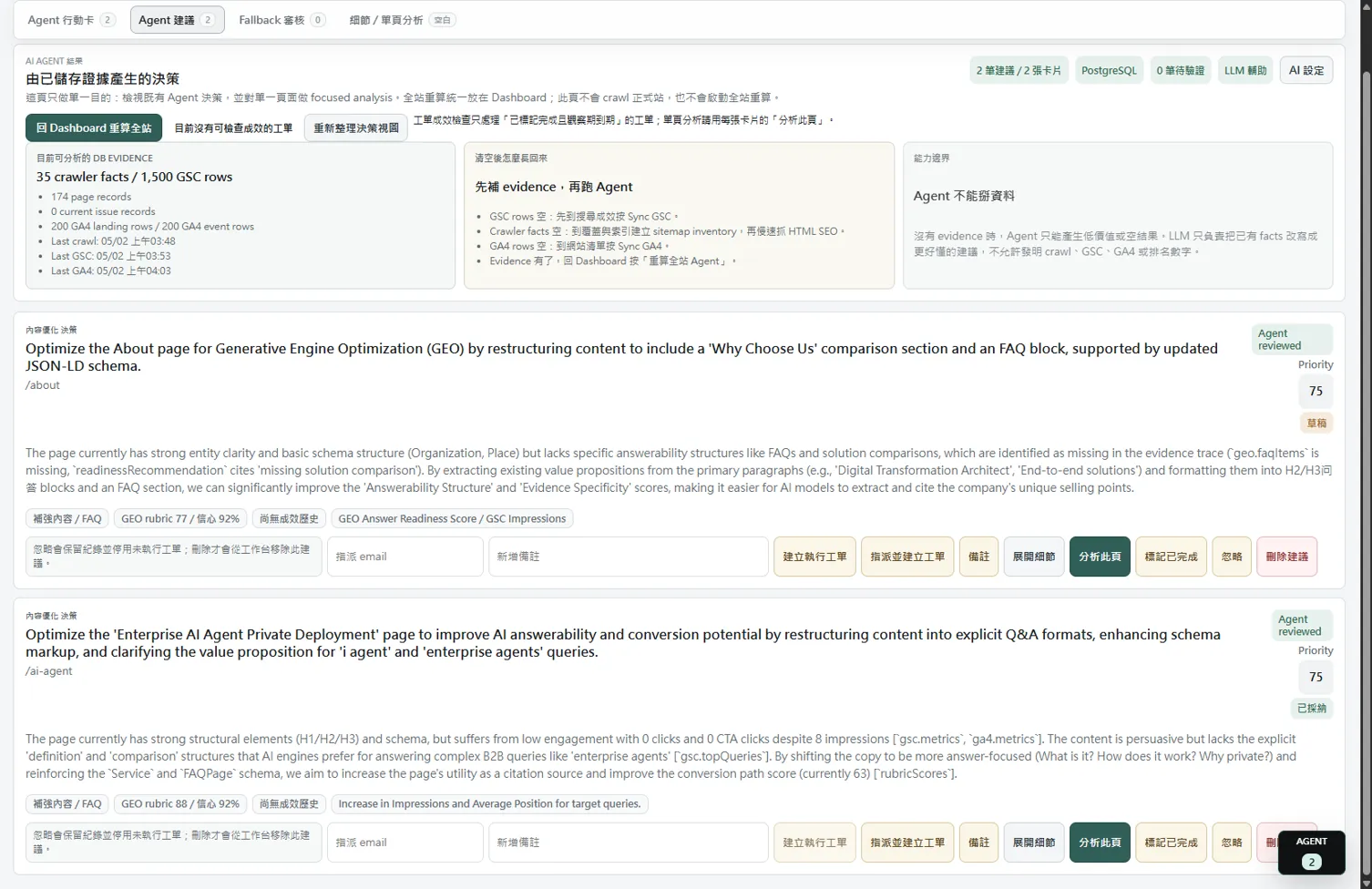
Task: Click 忽略 on the /ai-agent card
Action: (x=1232, y=843)
